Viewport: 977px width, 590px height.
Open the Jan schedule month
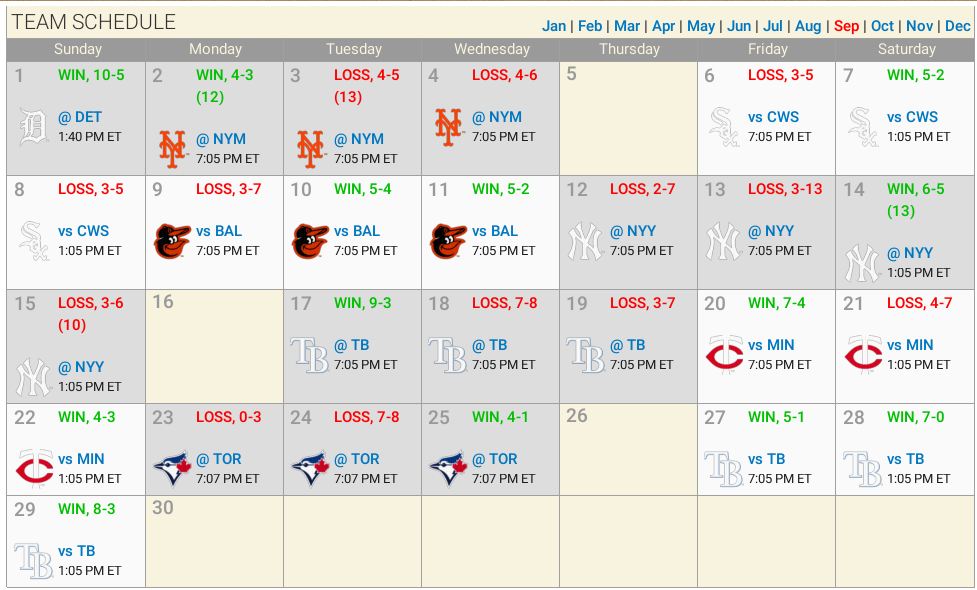[x=554, y=26]
